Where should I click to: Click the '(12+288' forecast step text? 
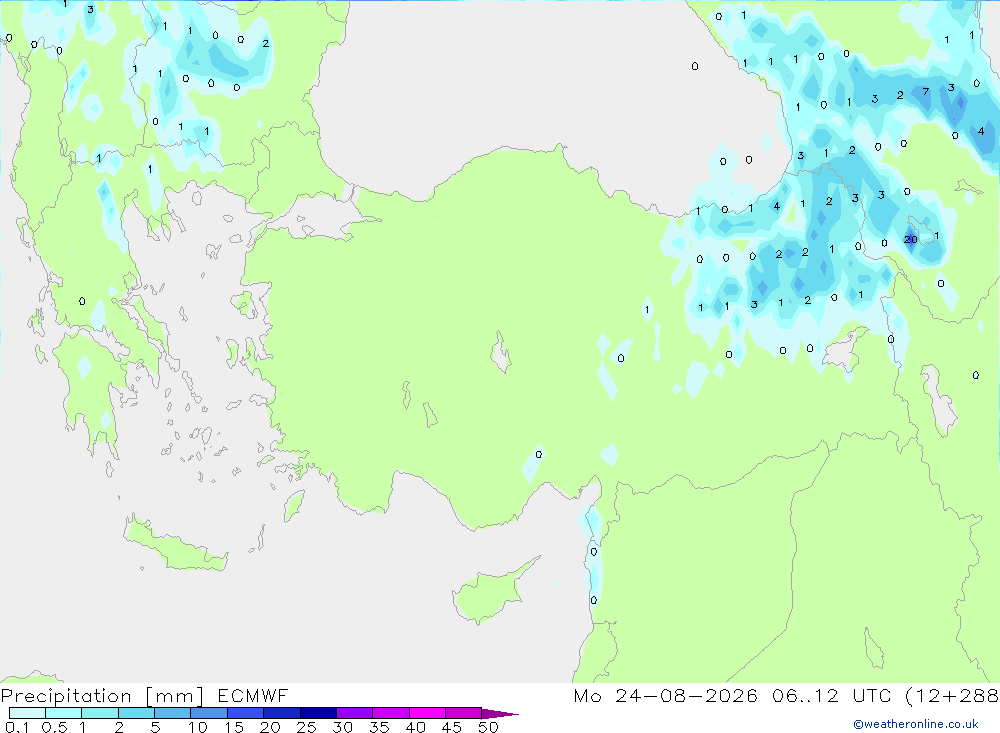(x=952, y=696)
